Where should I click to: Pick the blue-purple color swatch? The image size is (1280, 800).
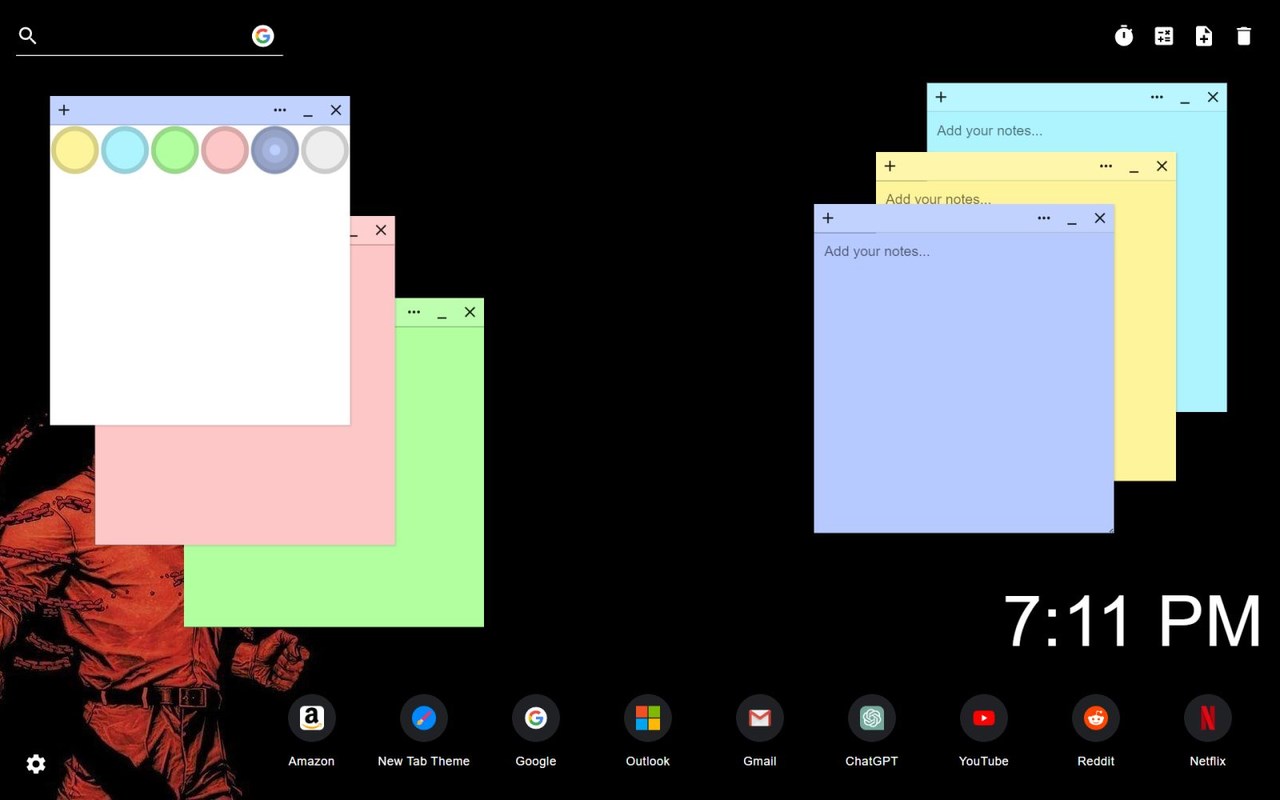coord(275,150)
